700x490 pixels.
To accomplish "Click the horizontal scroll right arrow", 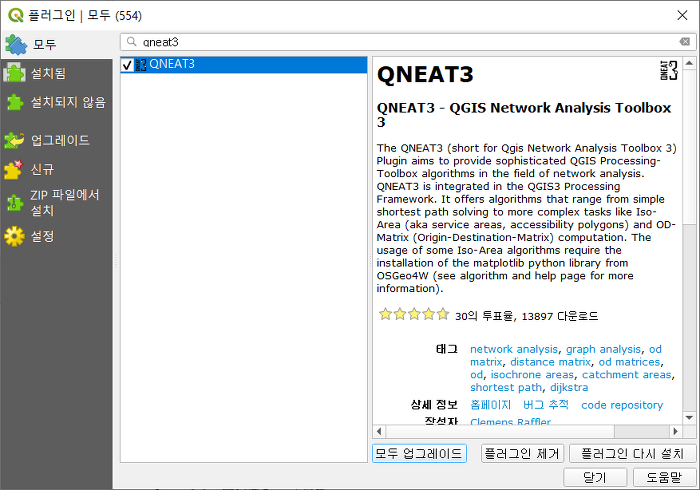I will [675, 431].
